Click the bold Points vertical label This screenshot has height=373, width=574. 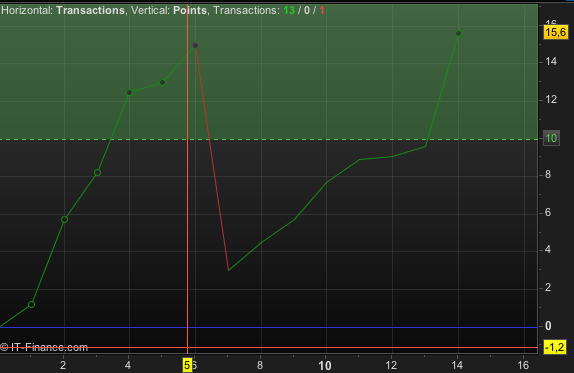coord(190,10)
